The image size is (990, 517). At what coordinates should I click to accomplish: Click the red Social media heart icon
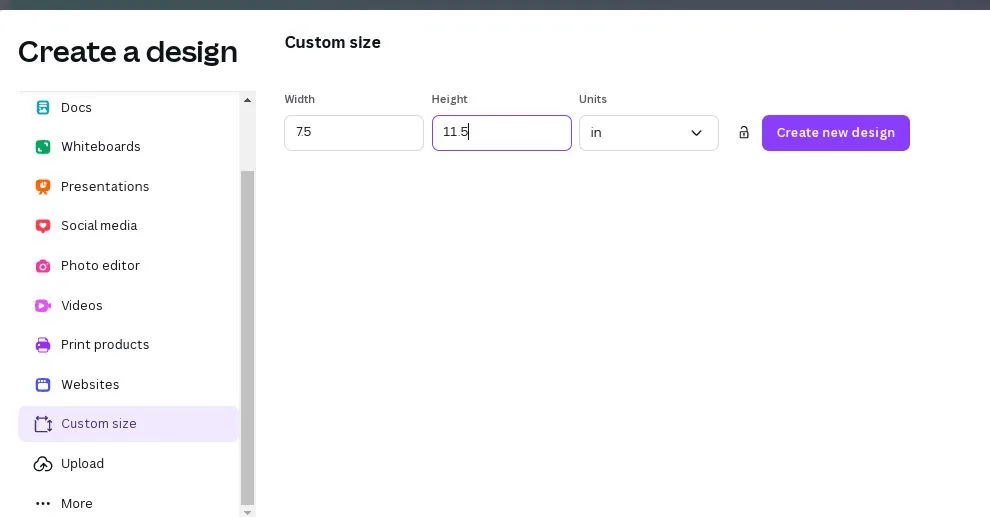pyautogui.click(x=43, y=226)
